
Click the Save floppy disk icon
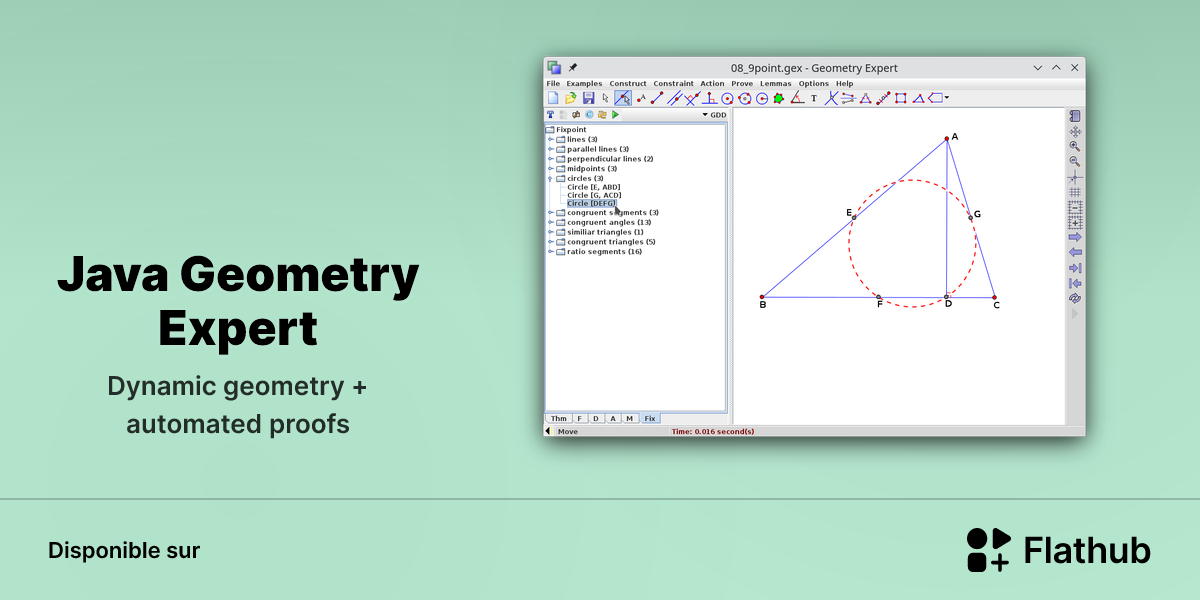coord(588,98)
